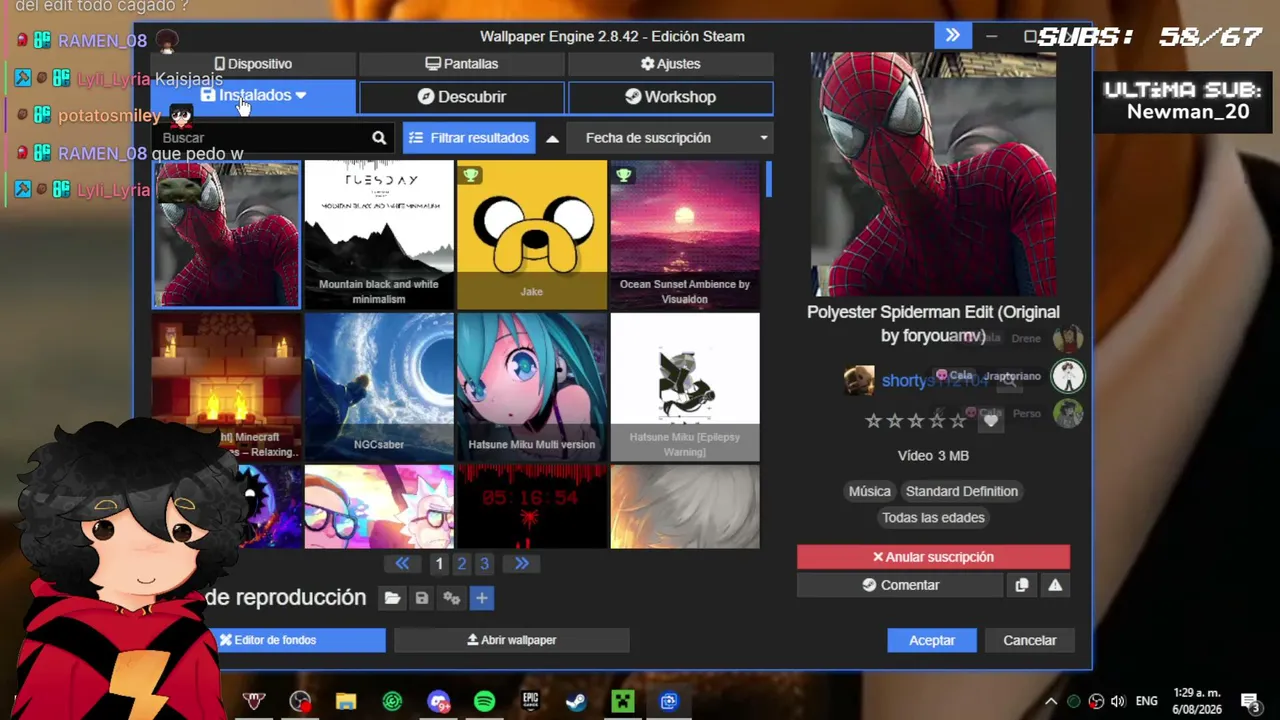The image size is (1280, 720).
Task: Click the Abrir wallpaper button
Action: tap(511, 640)
